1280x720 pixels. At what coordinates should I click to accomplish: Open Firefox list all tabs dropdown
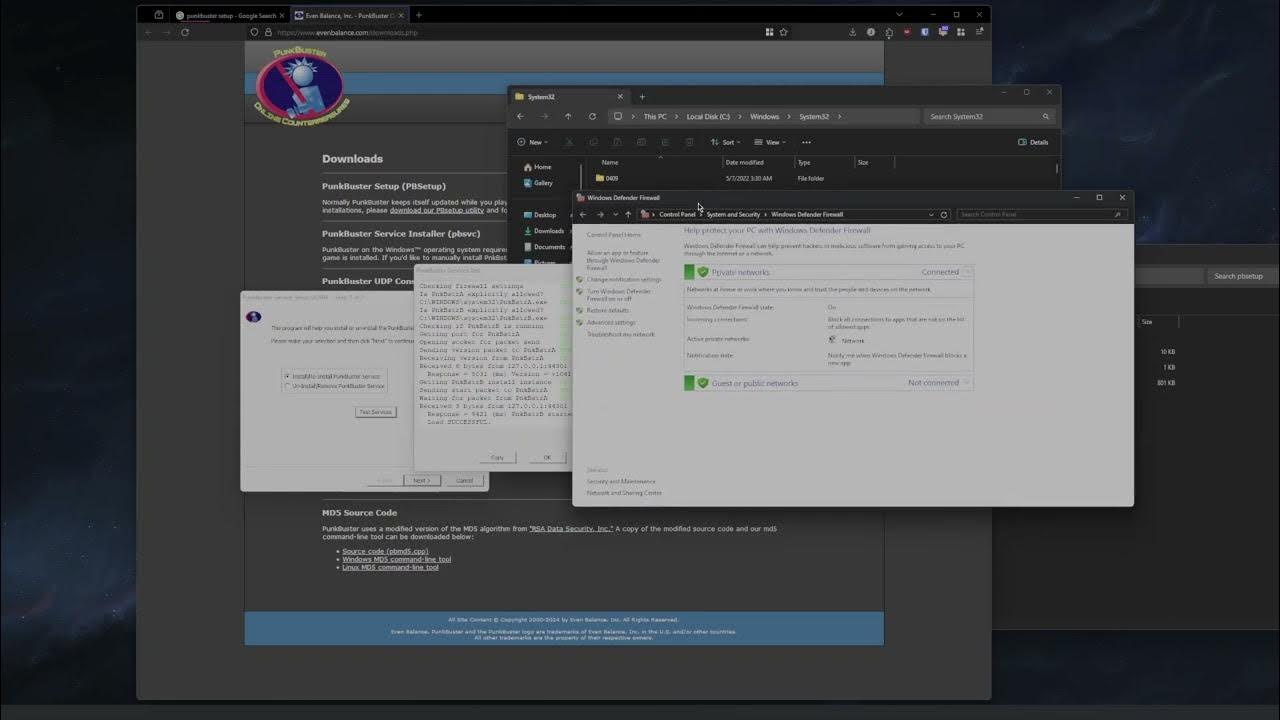(x=899, y=15)
